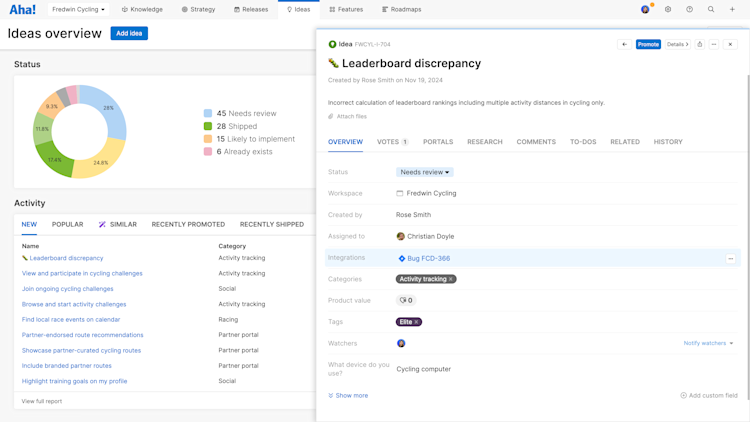750x422 pixels.
Task: Remove the Activity tracking category tag
Action: 451,279
